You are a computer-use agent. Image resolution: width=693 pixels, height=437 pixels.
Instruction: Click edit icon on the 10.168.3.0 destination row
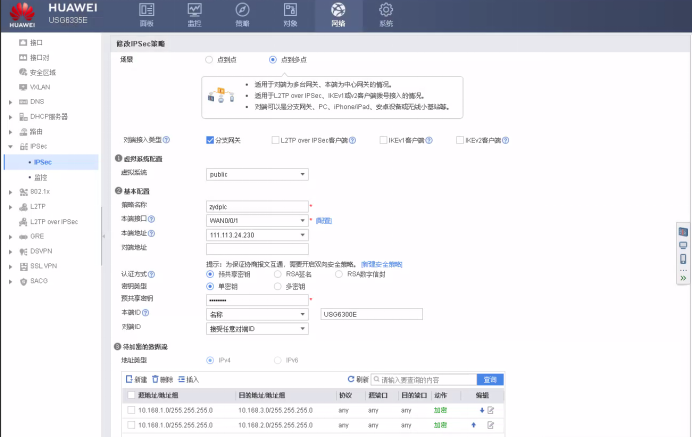pyautogui.click(x=490, y=410)
